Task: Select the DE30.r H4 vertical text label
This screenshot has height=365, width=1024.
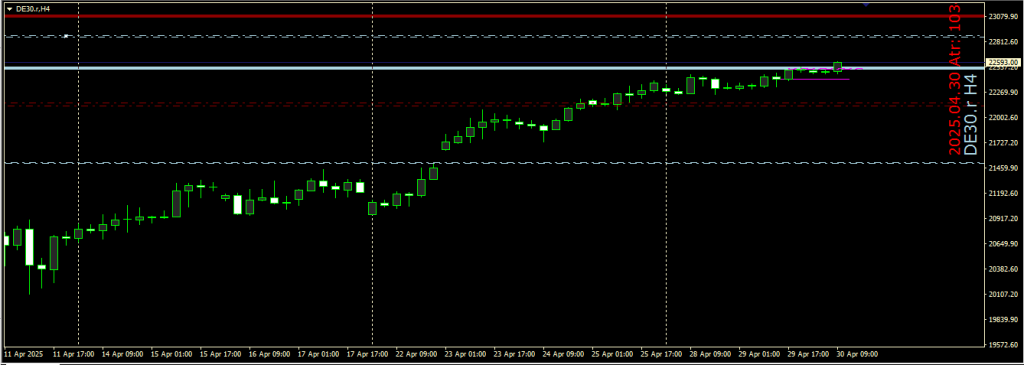Action: pos(972,114)
